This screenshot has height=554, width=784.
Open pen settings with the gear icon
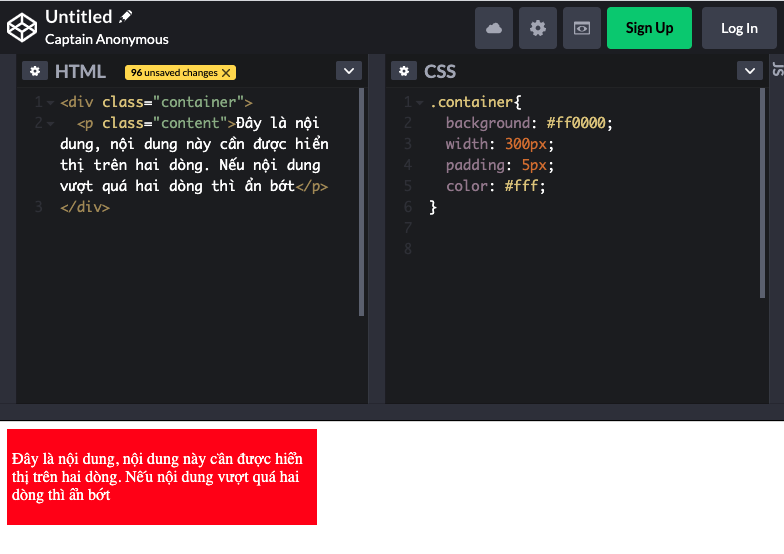click(538, 28)
